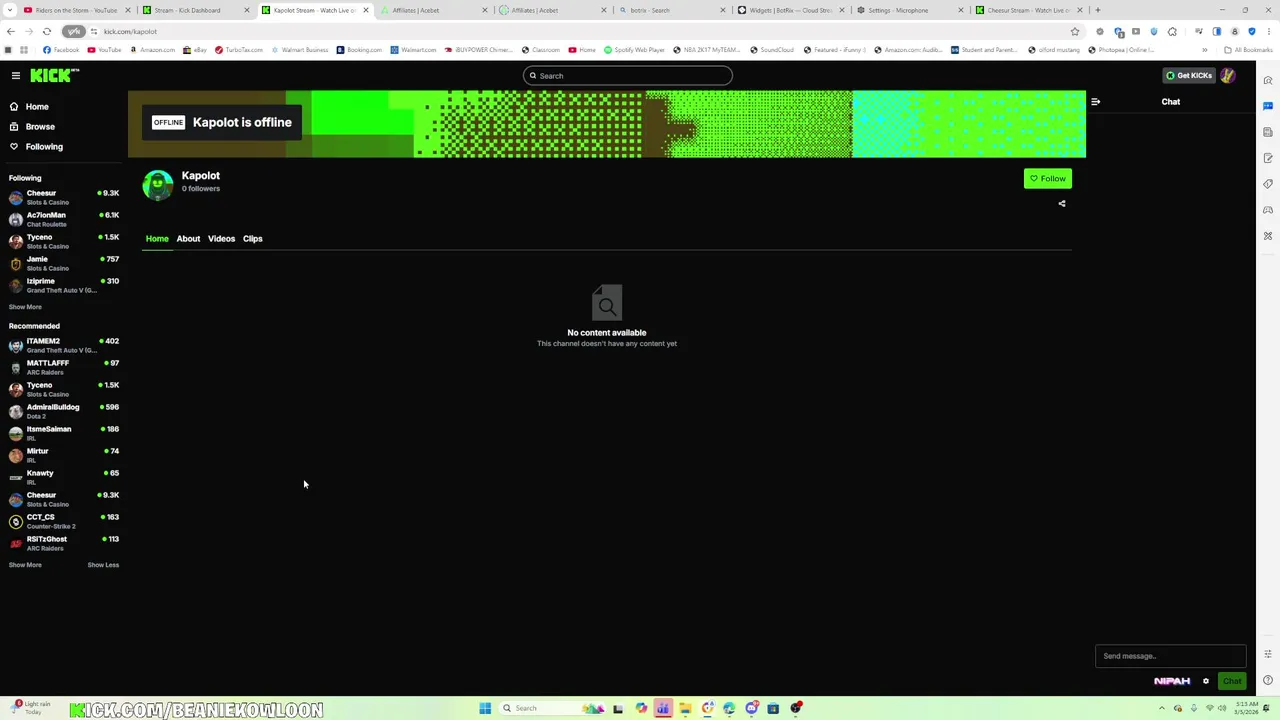Follow the Kapolot channel
The image size is (1280, 720).
pyautogui.click(x=1047, y=179)
